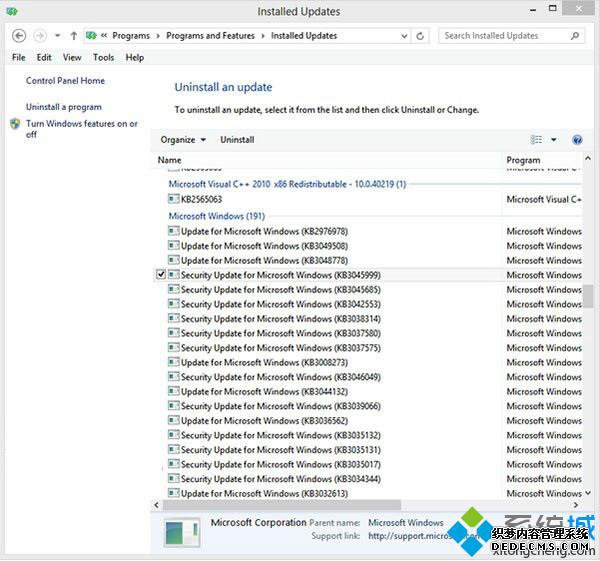Click the blue Help question icon
Viewport: 600px width, 561px height.
point(577,140)
